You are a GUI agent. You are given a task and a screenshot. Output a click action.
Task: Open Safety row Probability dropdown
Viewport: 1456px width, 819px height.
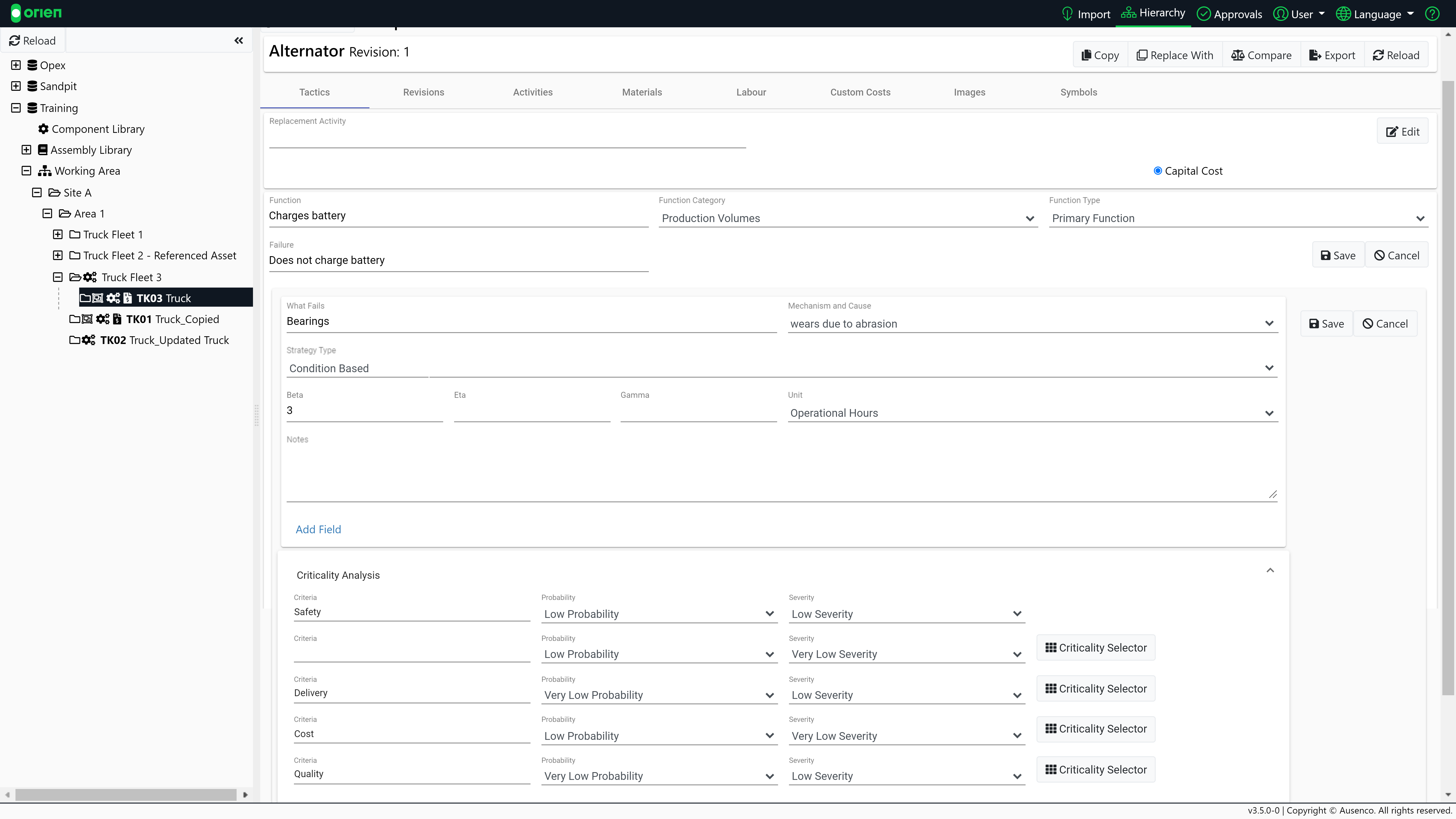coord(659,614)
